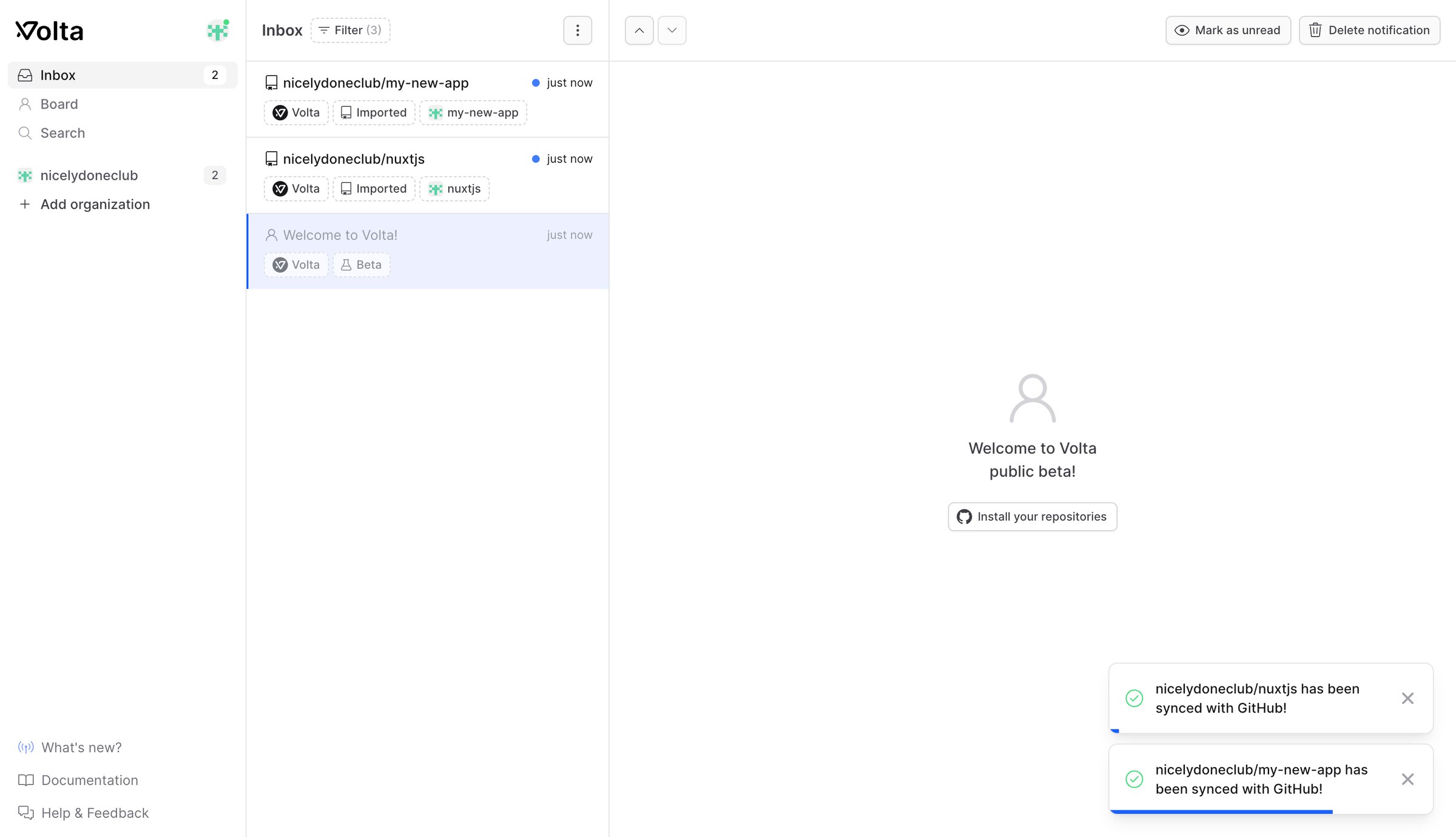This screenshot has height=837, width=1456.
Task: Click the Inbox list heading
Action: [x=282, y=30]
